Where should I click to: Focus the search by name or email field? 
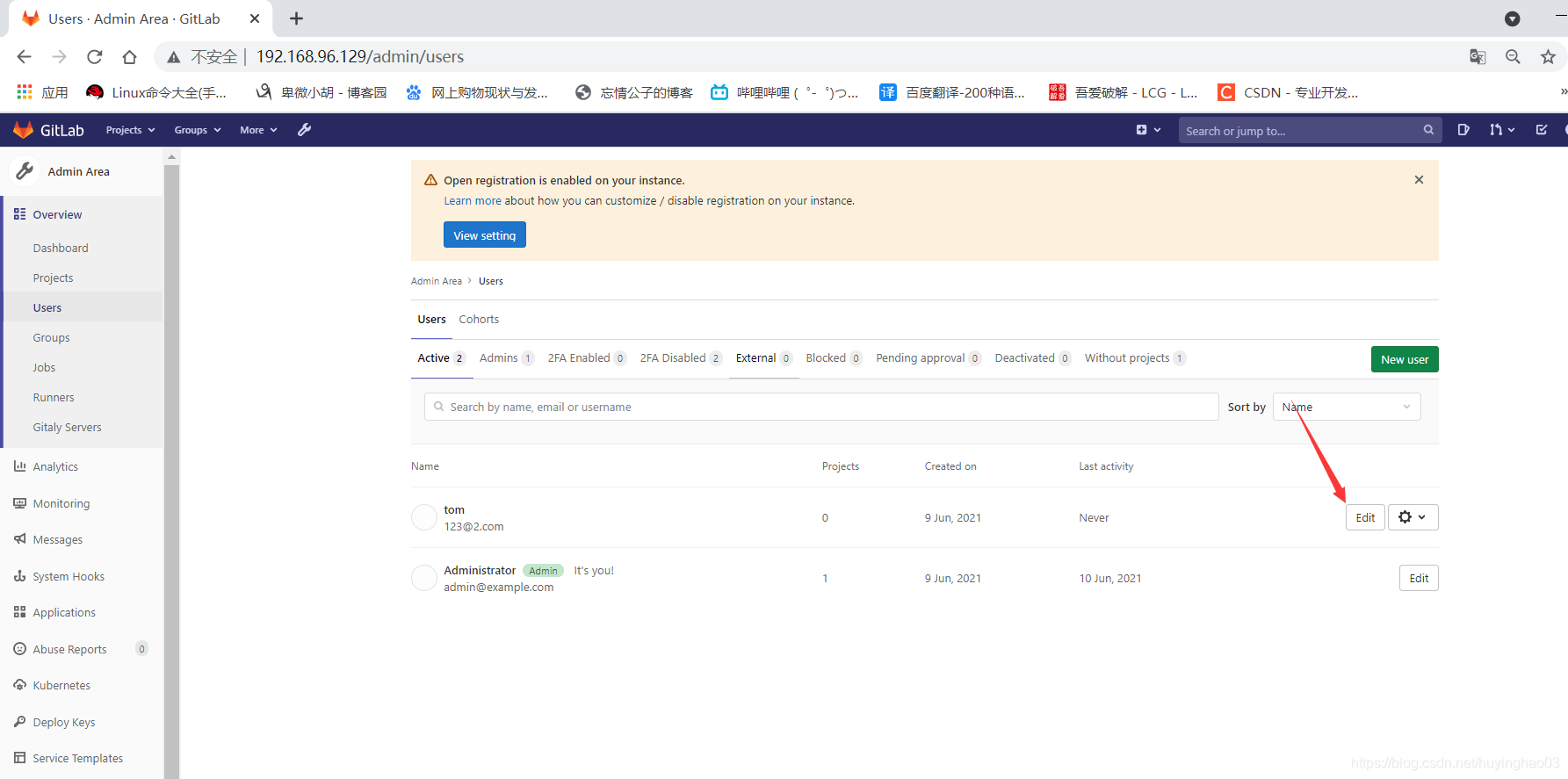click(821, 407)
